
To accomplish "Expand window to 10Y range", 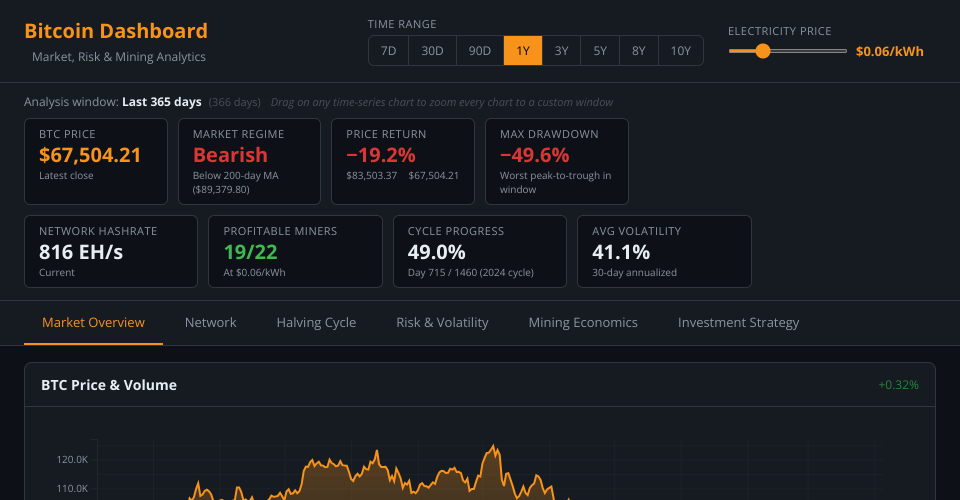I will pos(681,51).
